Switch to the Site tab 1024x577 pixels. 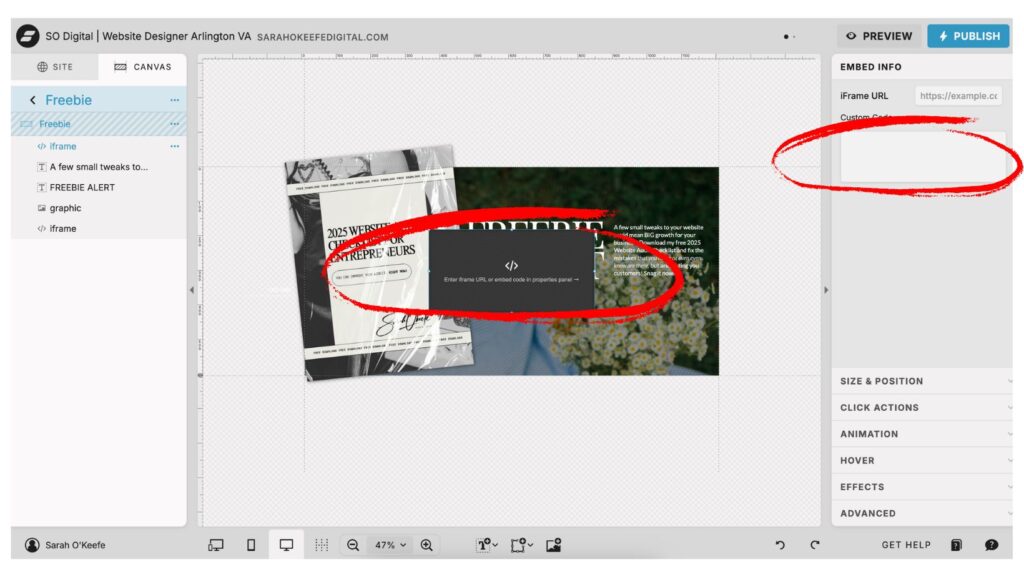point(55,67)
